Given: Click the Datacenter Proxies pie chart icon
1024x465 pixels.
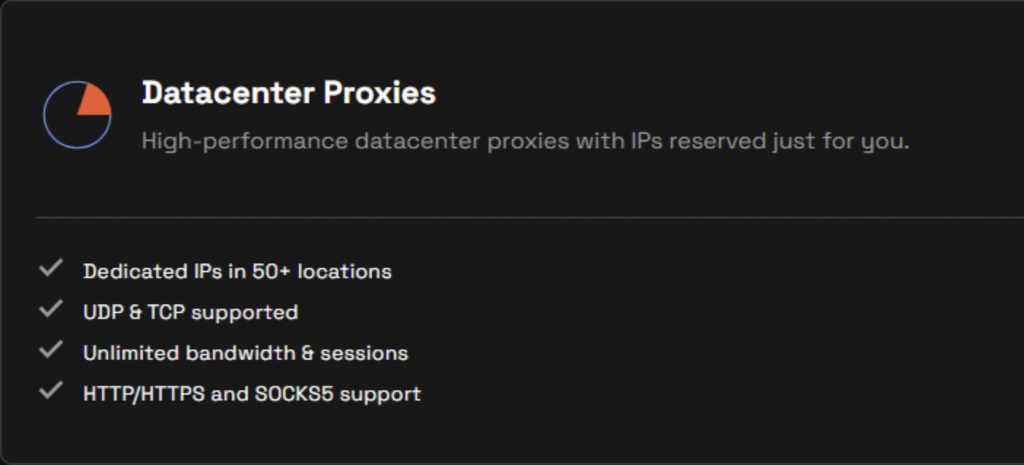Looking at the screenshot, I should 77,116.
